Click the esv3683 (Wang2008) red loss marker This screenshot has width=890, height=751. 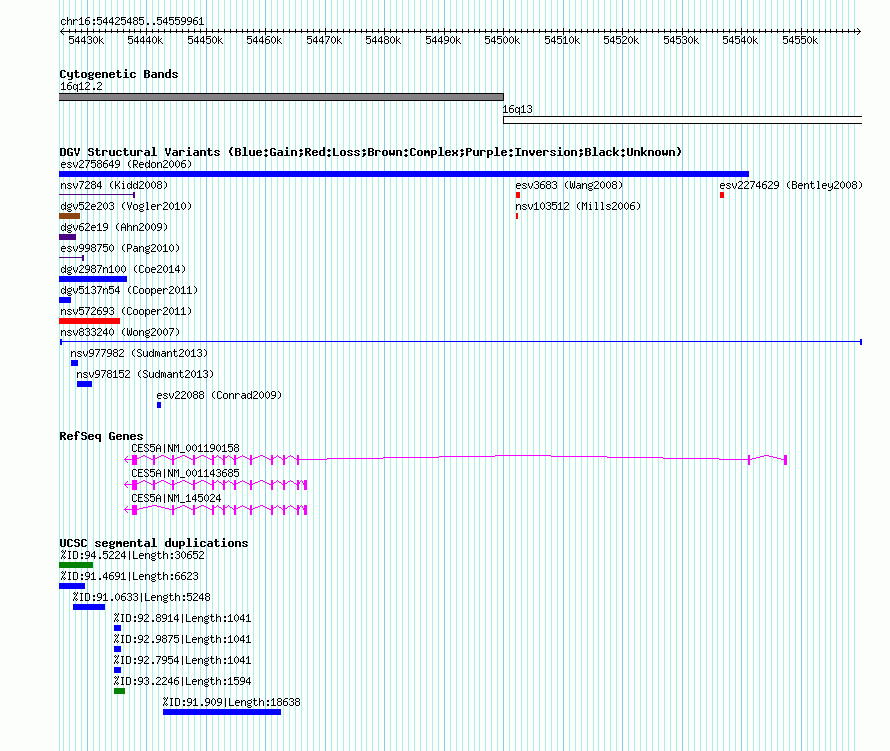point(518,195)
